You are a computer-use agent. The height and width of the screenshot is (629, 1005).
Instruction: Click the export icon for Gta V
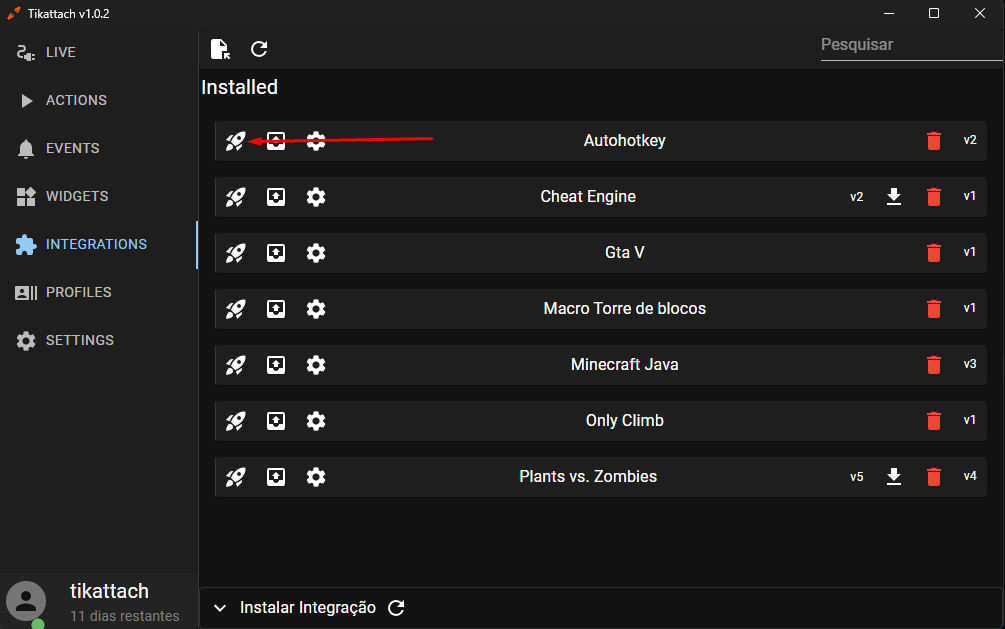tap(276, 253)
